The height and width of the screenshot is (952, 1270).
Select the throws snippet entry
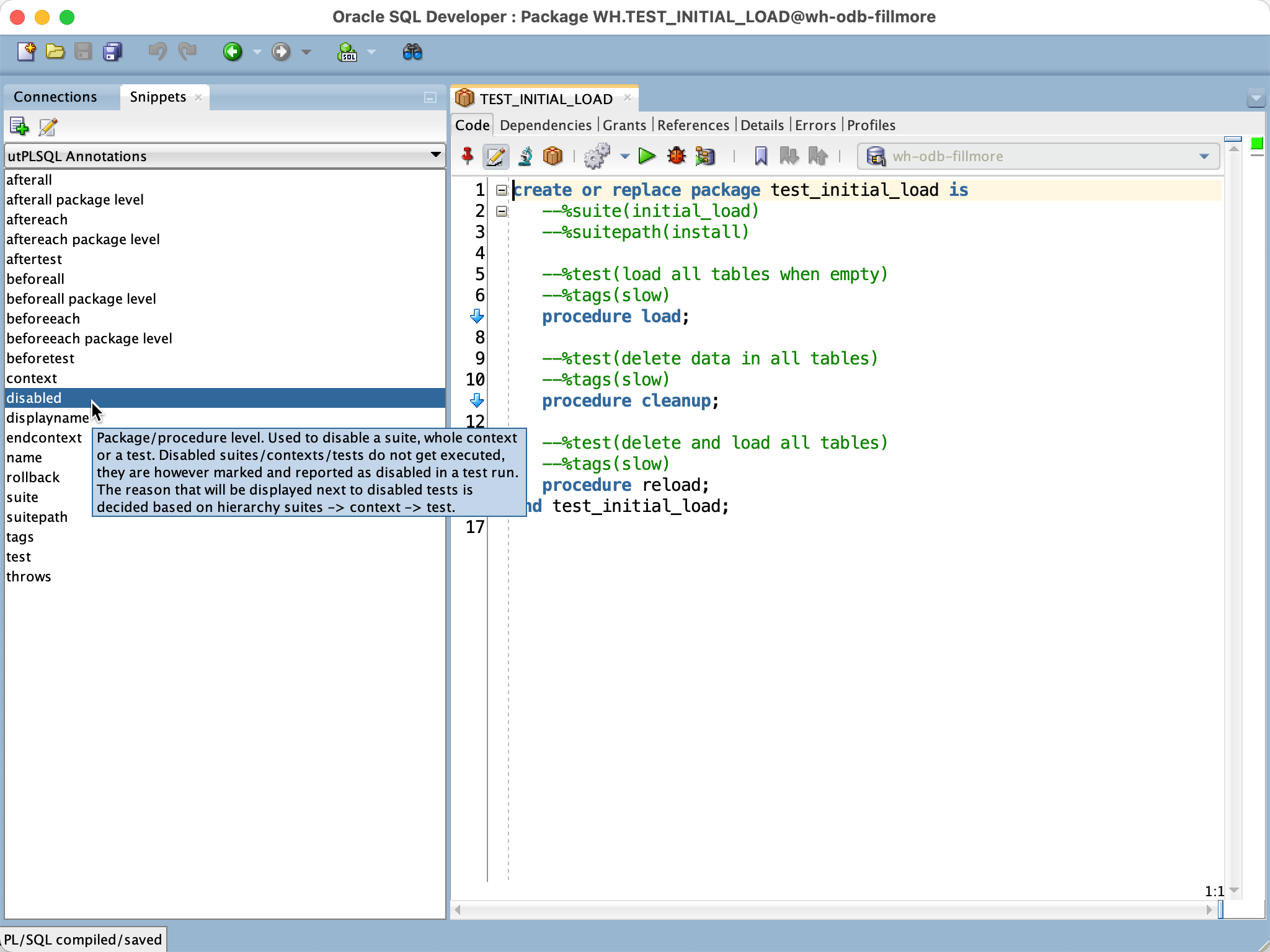click(29, 576)
